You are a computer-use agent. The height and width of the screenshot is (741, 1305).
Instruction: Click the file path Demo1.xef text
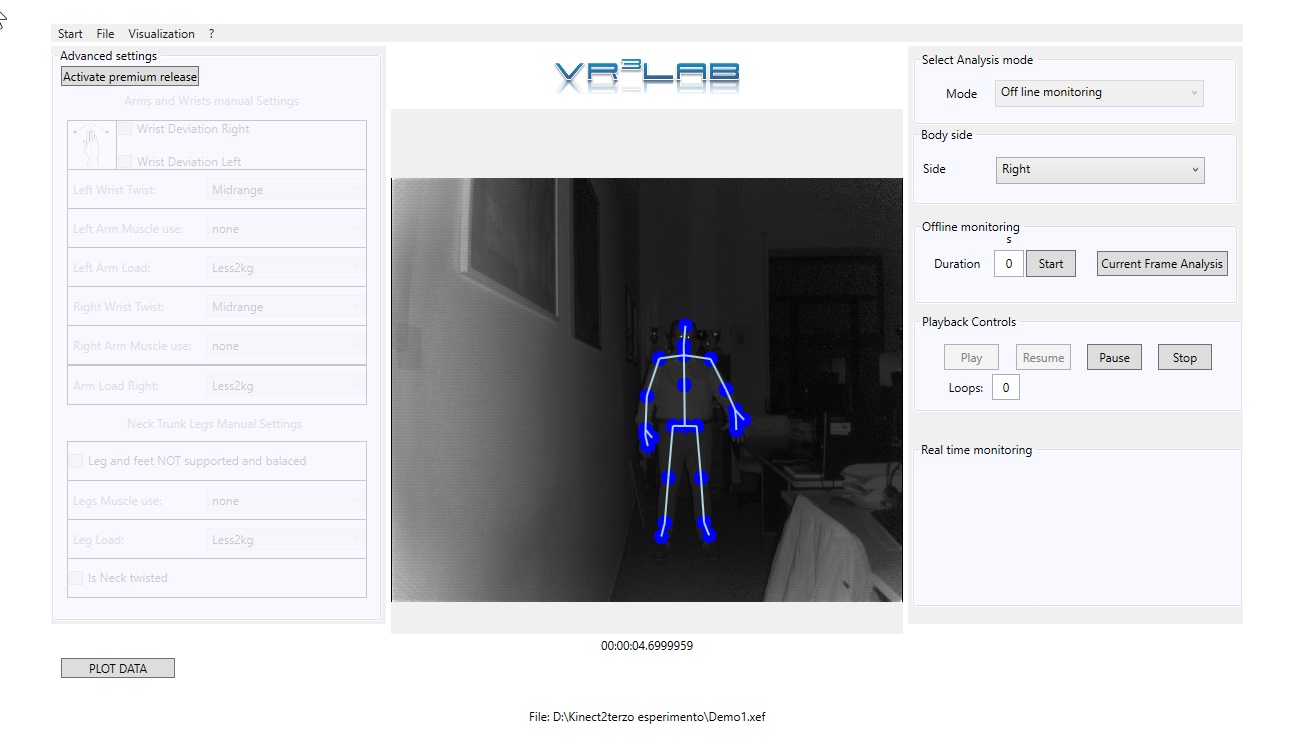click(x=647, y=717)
